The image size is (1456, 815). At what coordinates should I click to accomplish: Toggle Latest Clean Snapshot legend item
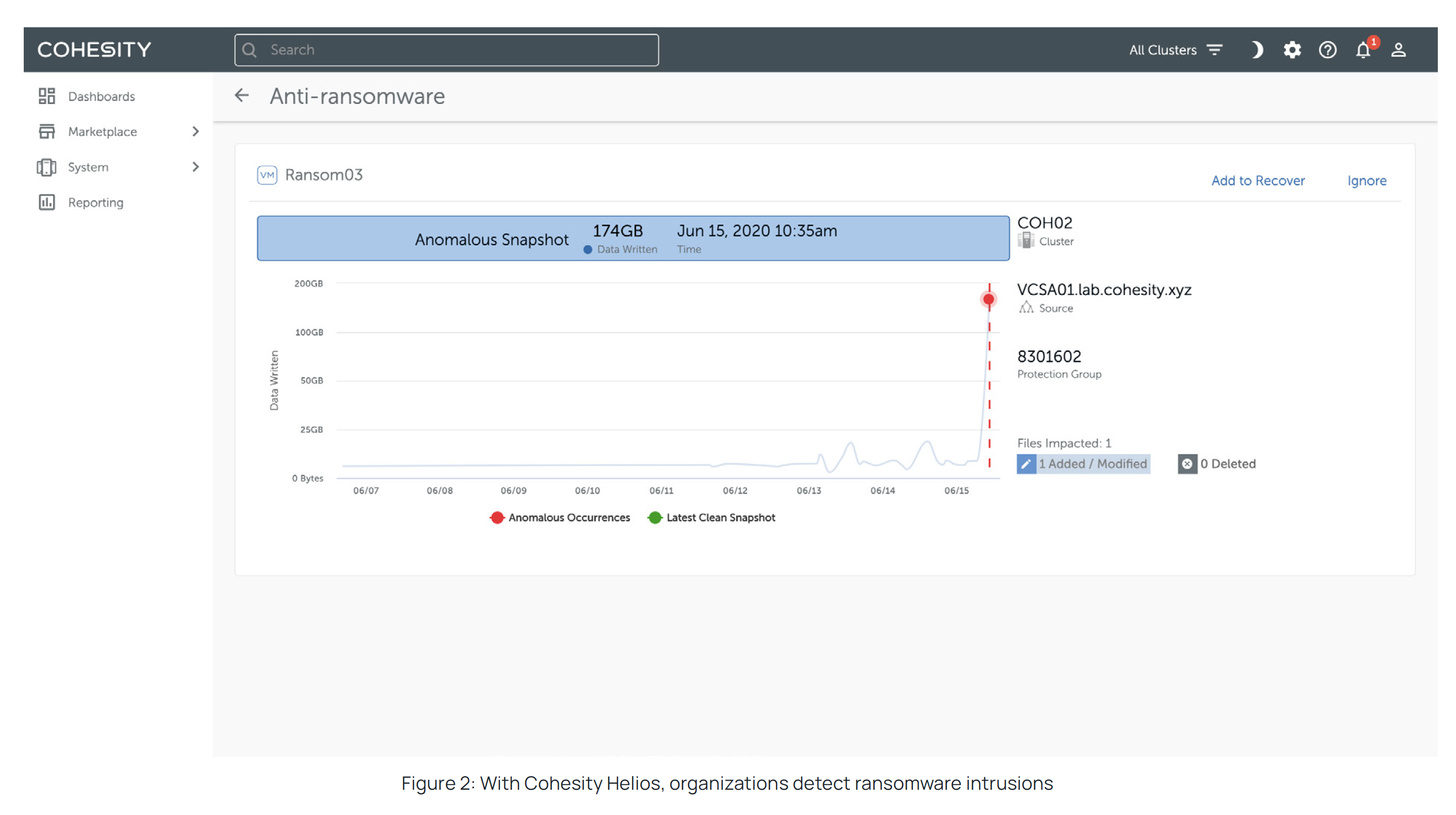(712, 518)
